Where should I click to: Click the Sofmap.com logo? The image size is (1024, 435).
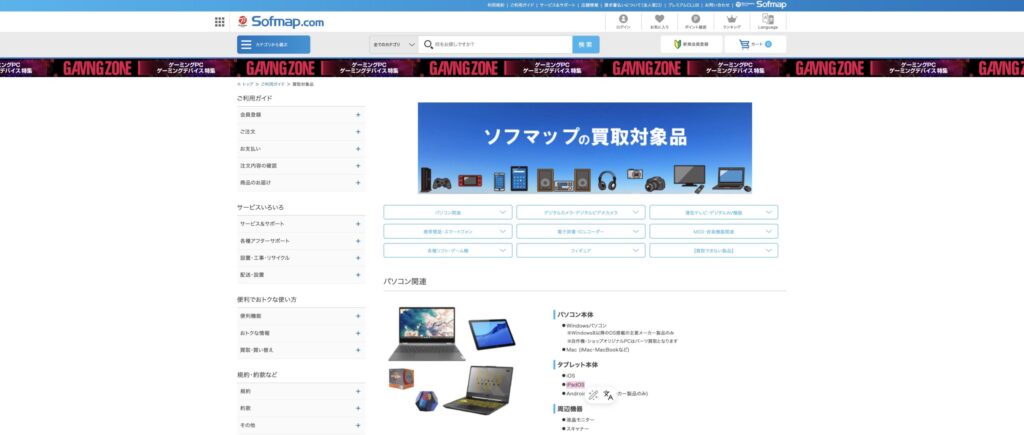coord(282,22)
